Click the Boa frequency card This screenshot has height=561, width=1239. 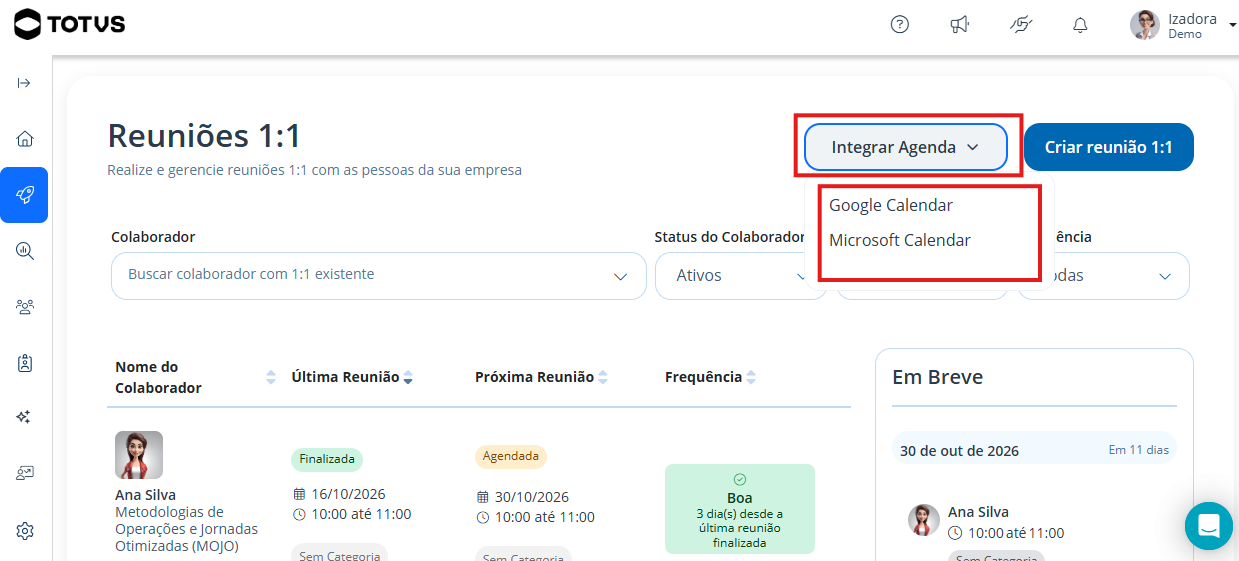coord(740,509)
